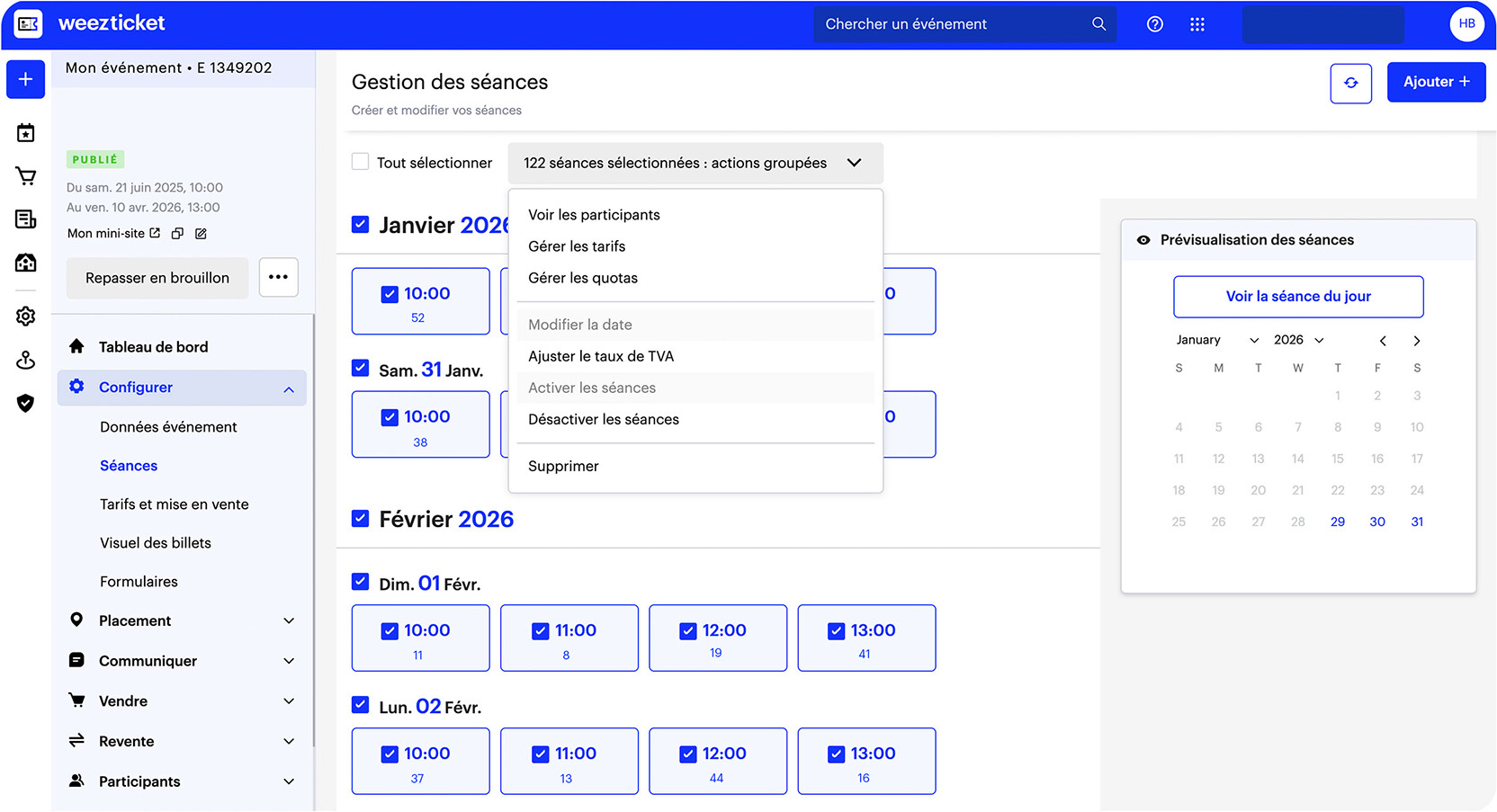Uncheck the Février 2026 month checkbox
Viewport: 1497px width, 812px height.
pos(361,519)
